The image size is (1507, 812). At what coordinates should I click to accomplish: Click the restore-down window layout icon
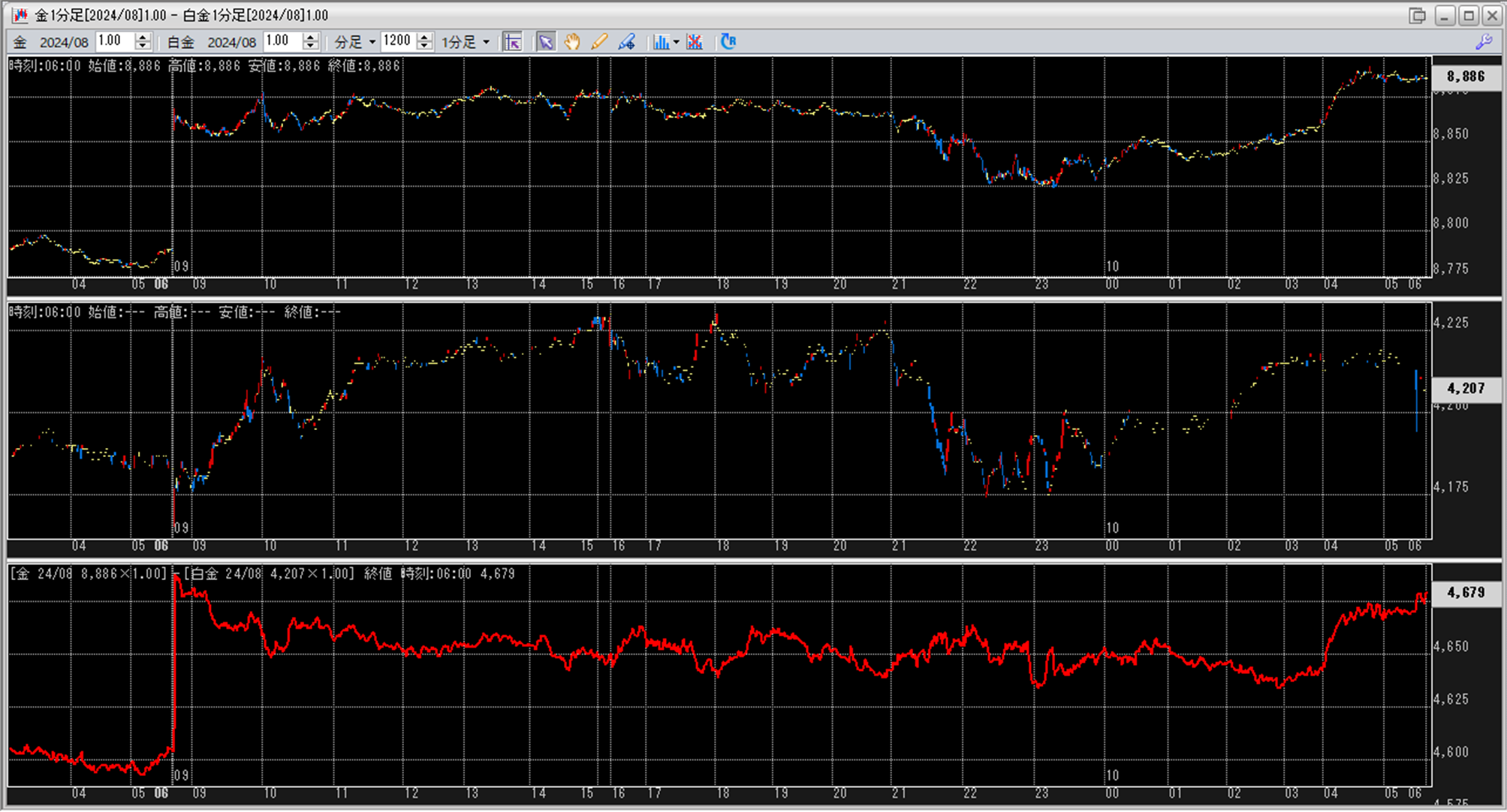point(1417,16)
